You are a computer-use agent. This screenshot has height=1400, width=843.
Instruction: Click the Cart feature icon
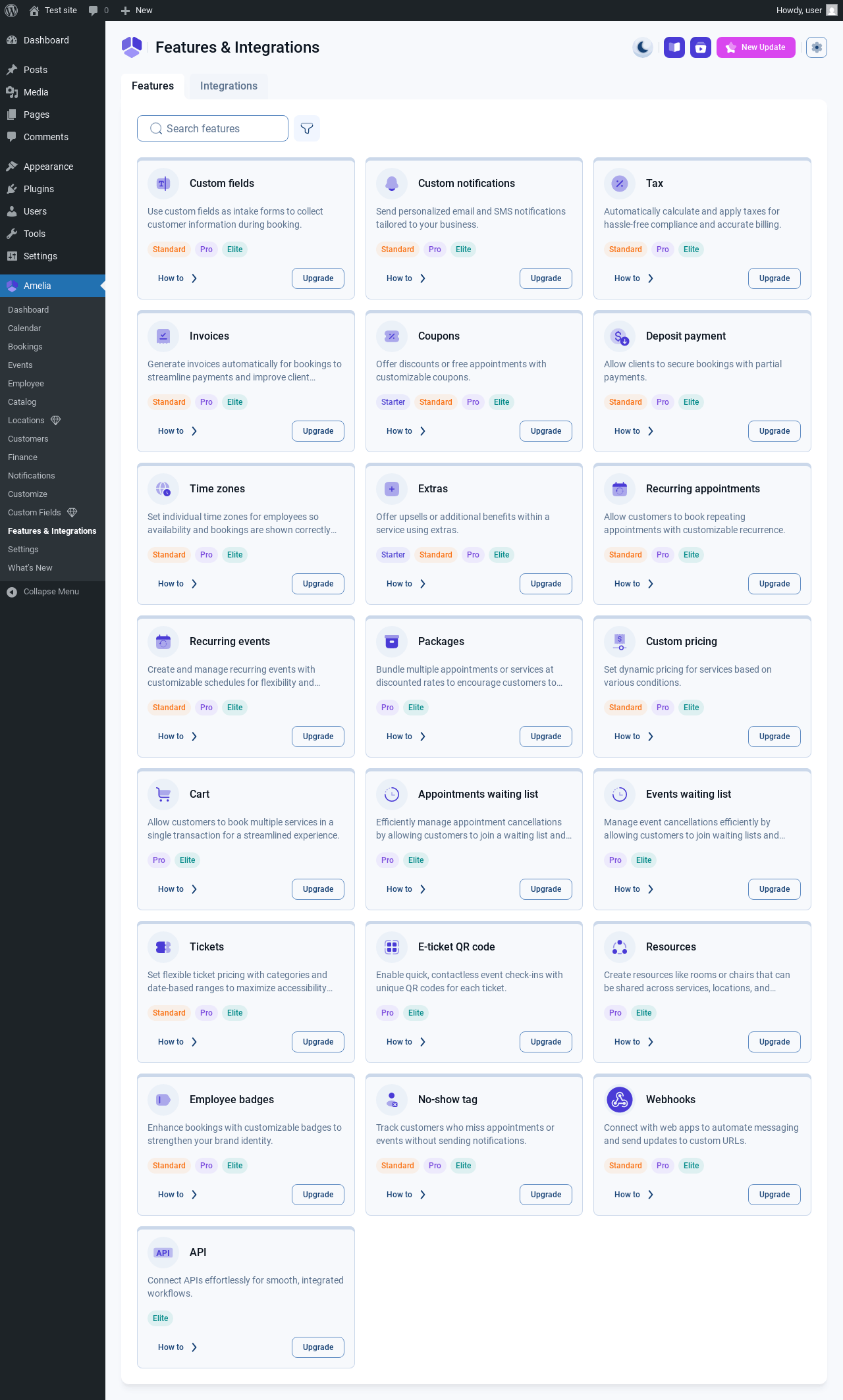coord(163,794)
